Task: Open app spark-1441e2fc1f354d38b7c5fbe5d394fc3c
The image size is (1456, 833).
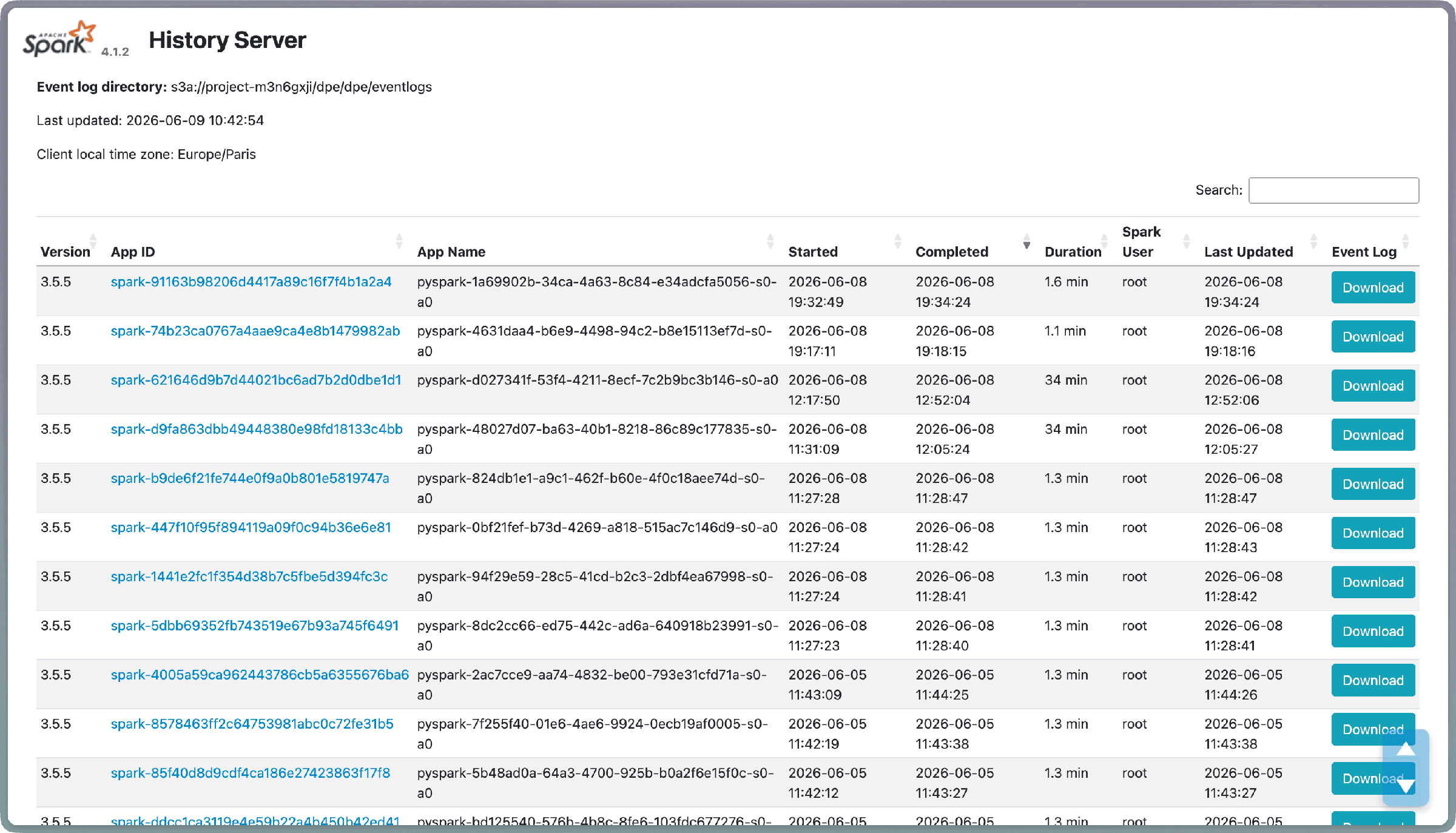Action: click(x=249, y=577)
